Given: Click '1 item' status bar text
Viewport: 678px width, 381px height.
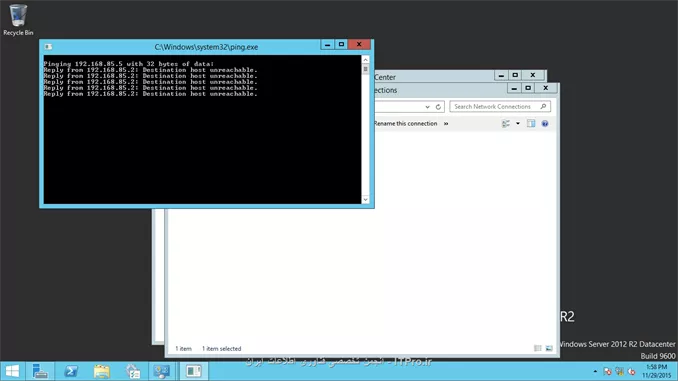Looking at the screenshot, I should [183, 349].
